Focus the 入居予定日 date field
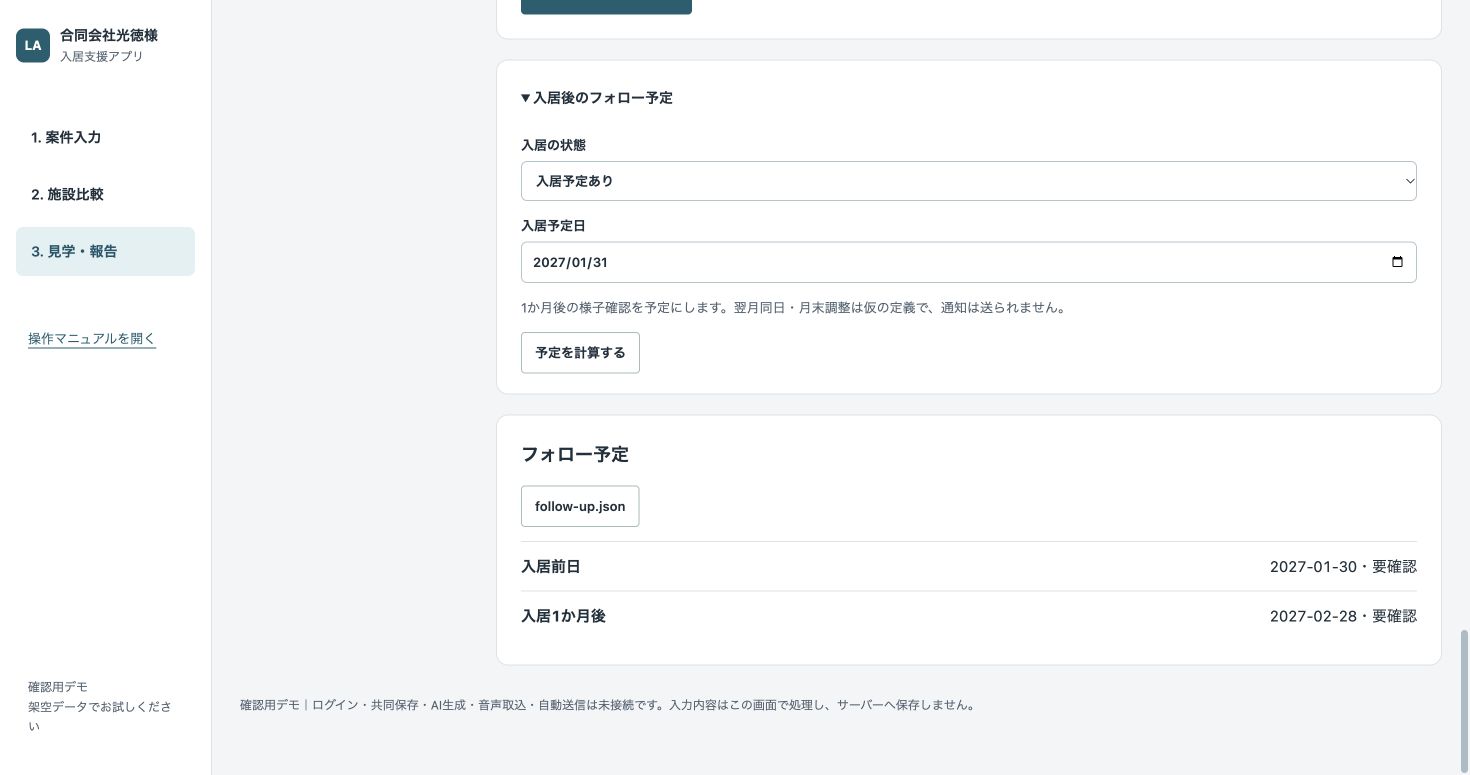The height and width of the screenshot is (775, 1470). 968,262
